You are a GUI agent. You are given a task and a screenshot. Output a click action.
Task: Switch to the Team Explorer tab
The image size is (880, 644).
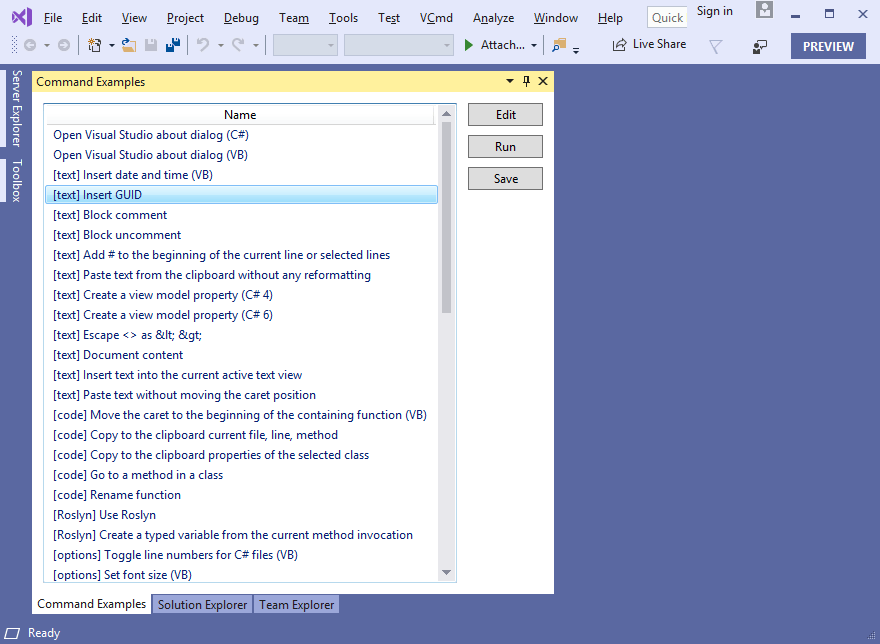[x=297, y=605]
